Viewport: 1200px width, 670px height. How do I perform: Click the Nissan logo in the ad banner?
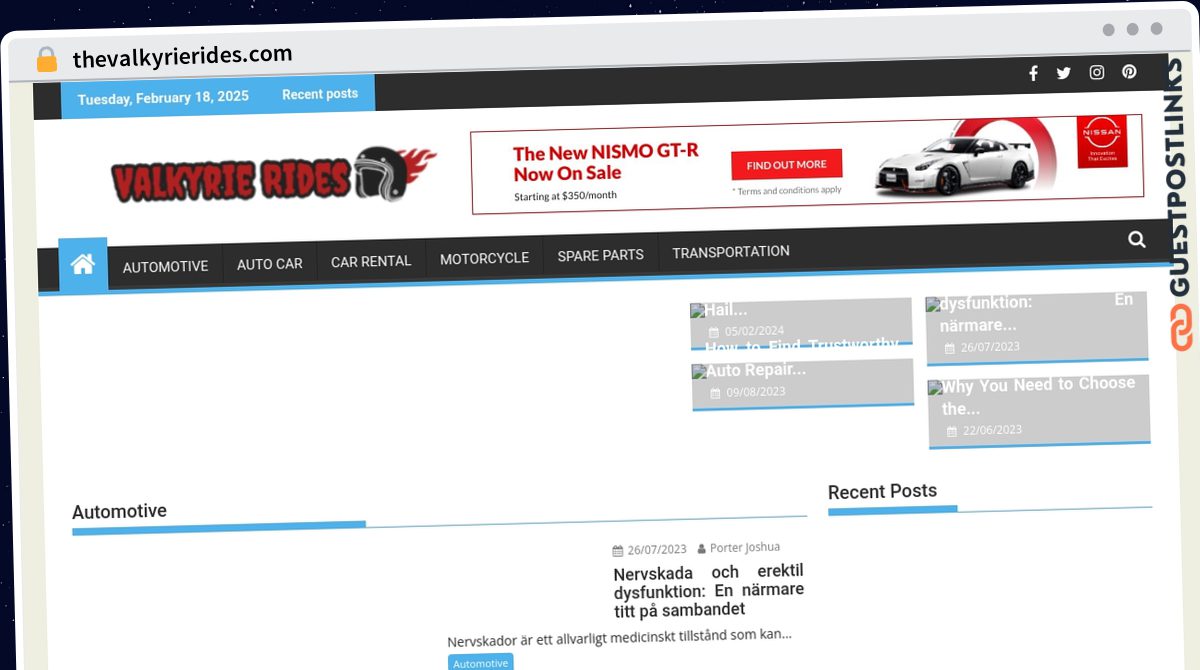click(1102, 141)
